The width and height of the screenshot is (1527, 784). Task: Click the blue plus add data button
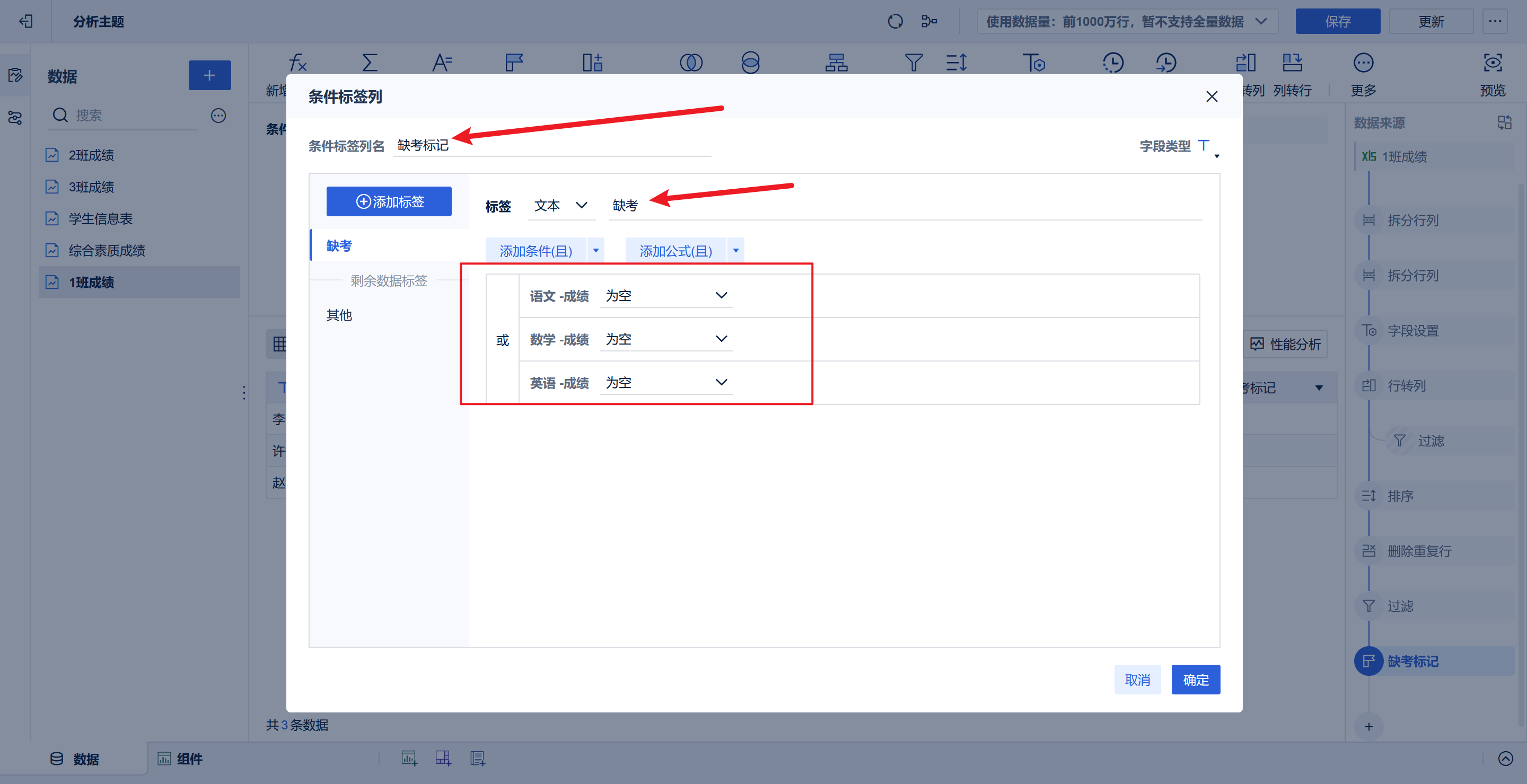click(209, 75)
